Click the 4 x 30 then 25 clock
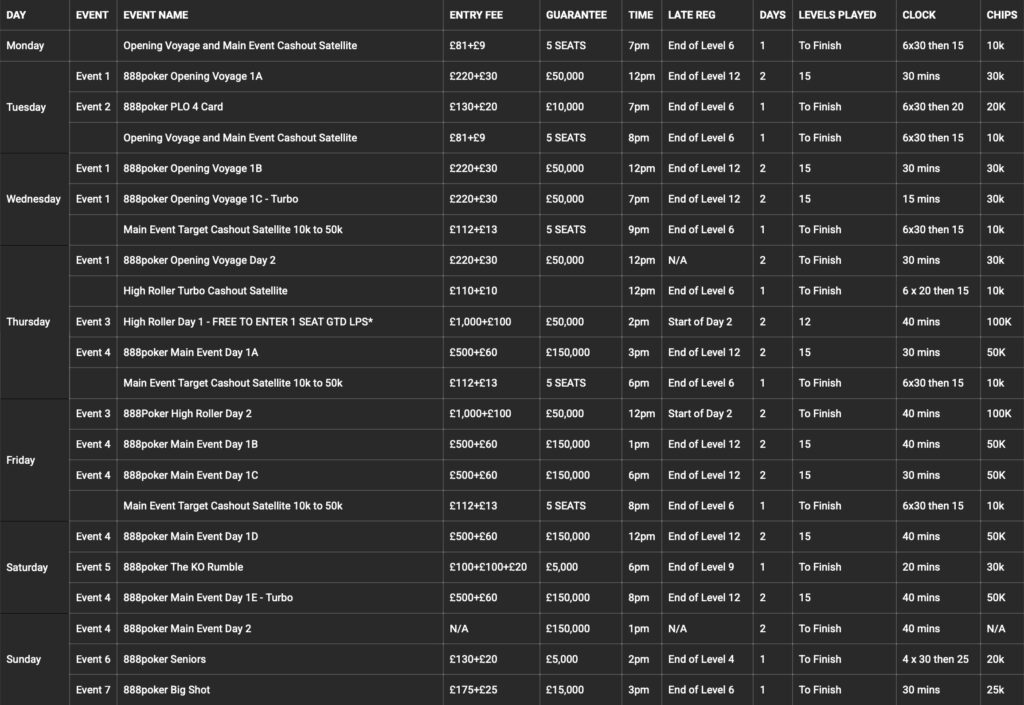1024x705 pixels. [x=935, y=659]
